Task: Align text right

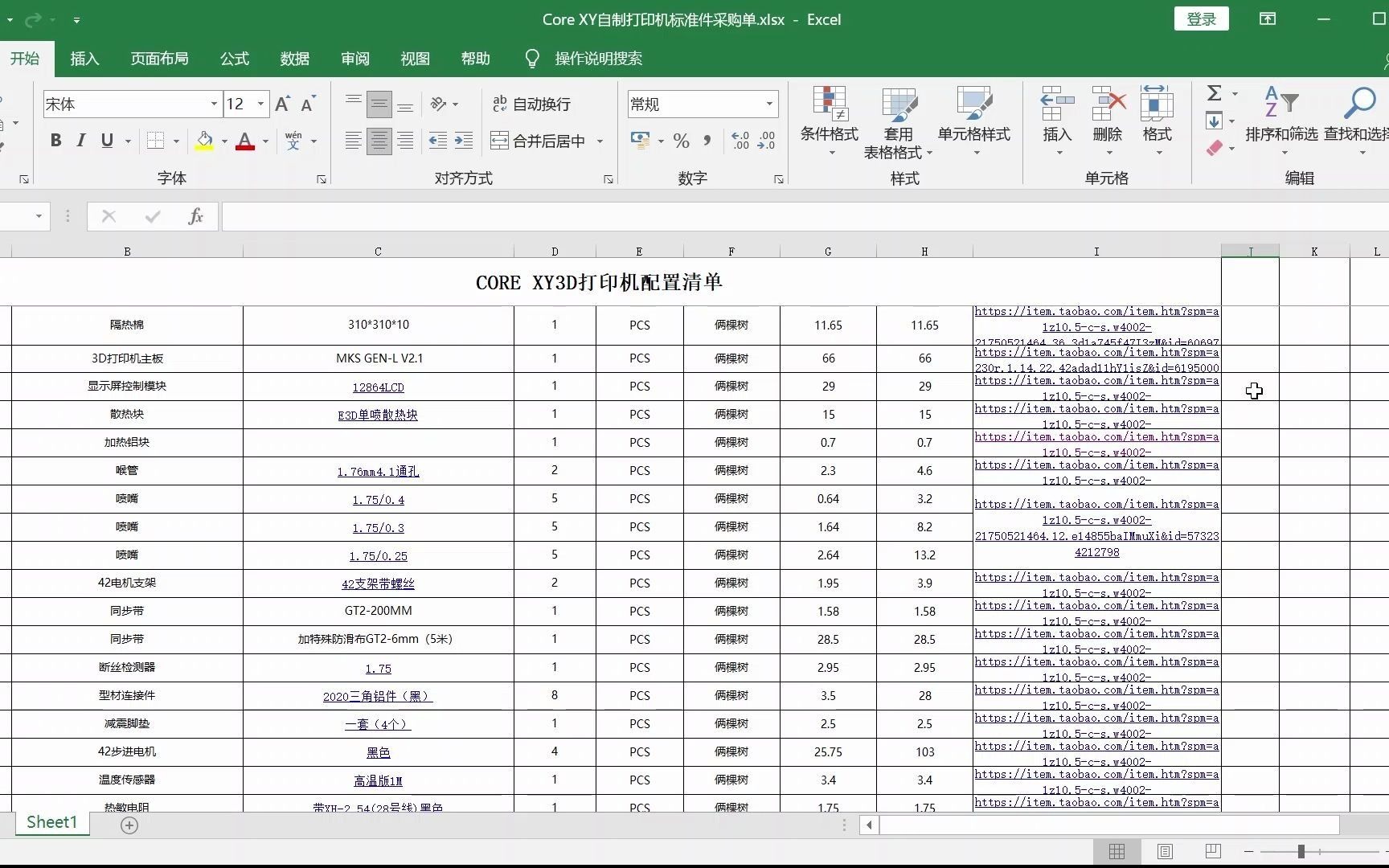Action: click(x=405, y=141)
